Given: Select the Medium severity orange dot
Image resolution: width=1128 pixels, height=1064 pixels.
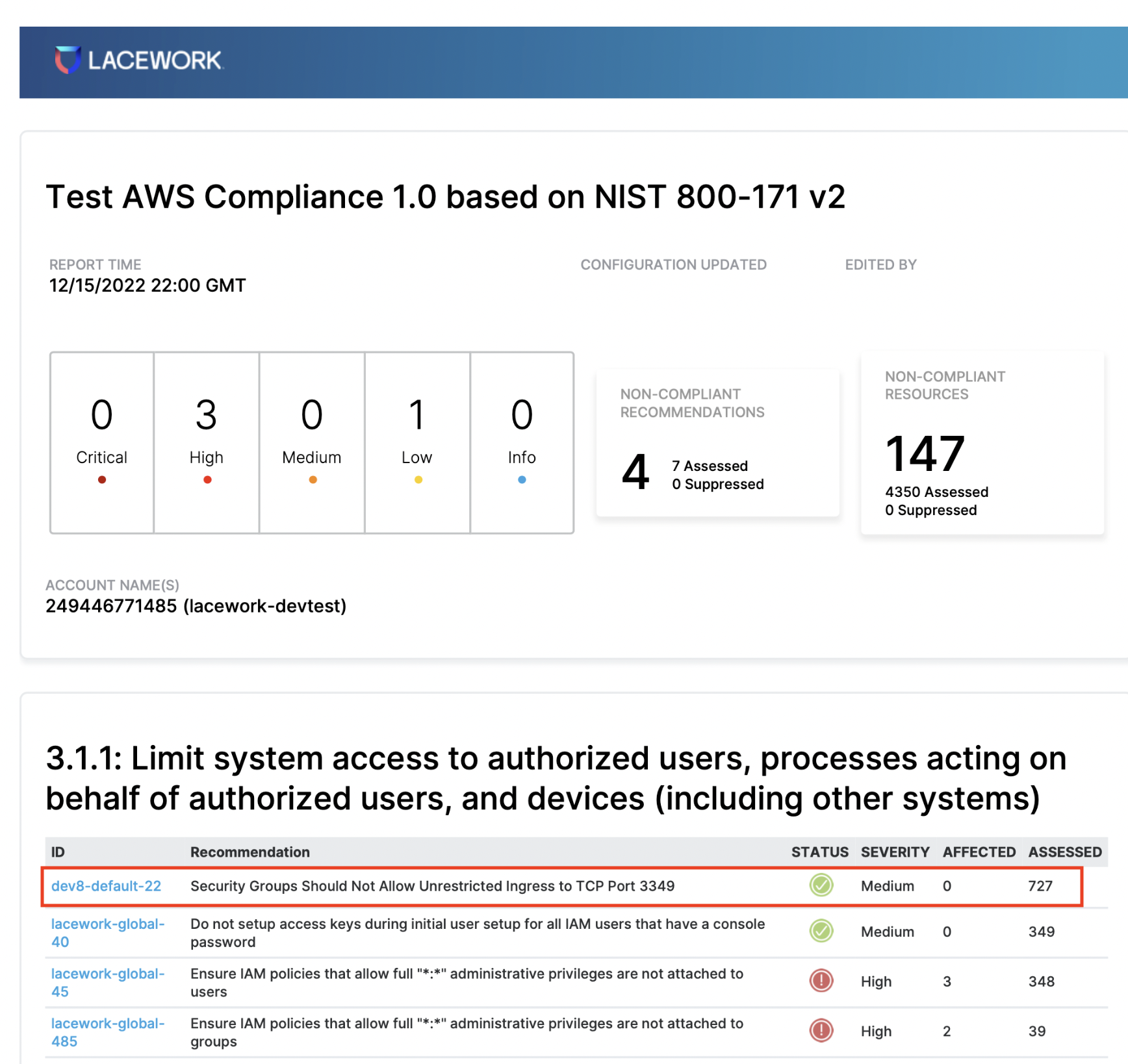Looking at the screenshot, I should coord(312,479).
